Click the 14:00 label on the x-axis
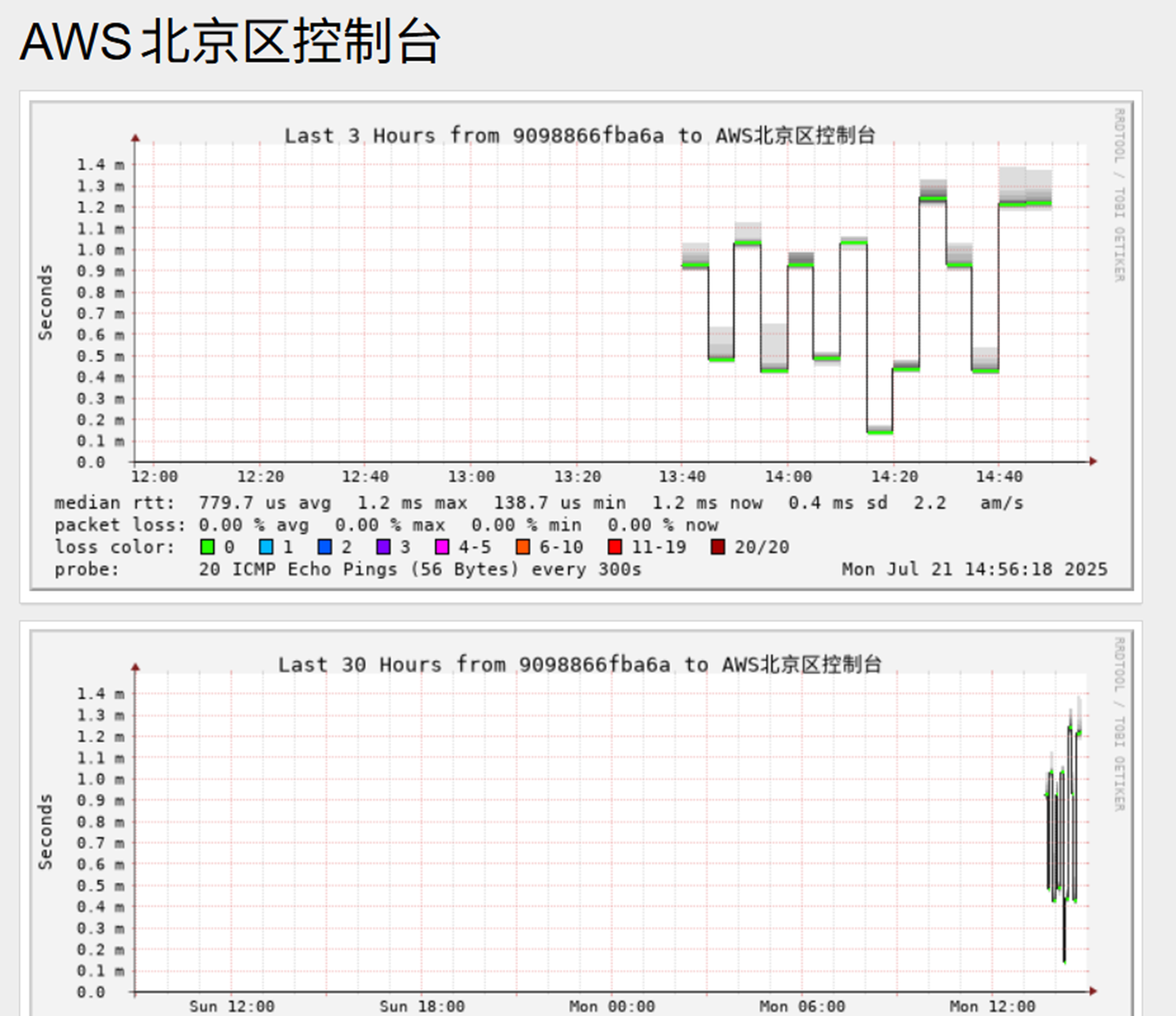Image resolution: width=1176 pixels, height=1016 pixels. (788, 477)
